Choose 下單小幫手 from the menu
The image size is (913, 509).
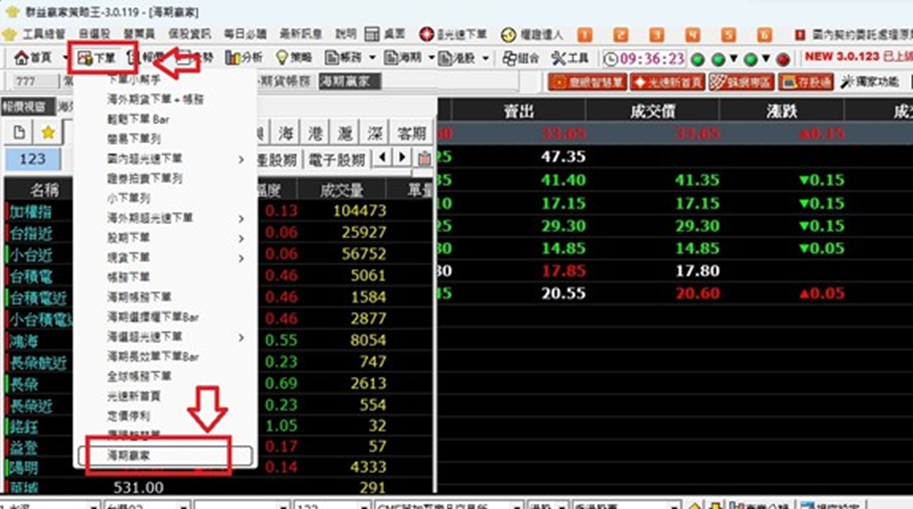(134, 80)
